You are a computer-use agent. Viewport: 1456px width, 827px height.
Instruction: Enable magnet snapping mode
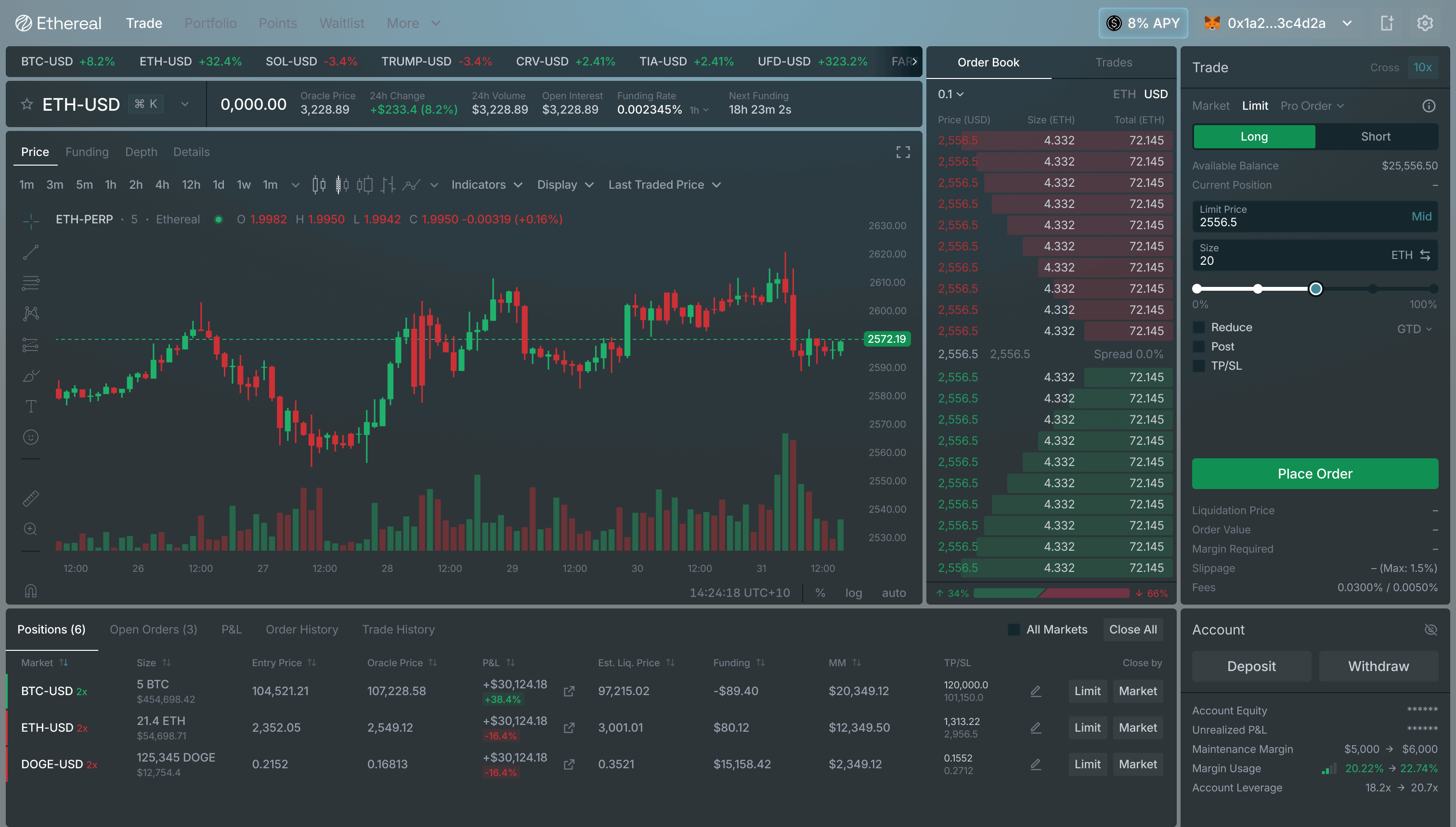31,591
